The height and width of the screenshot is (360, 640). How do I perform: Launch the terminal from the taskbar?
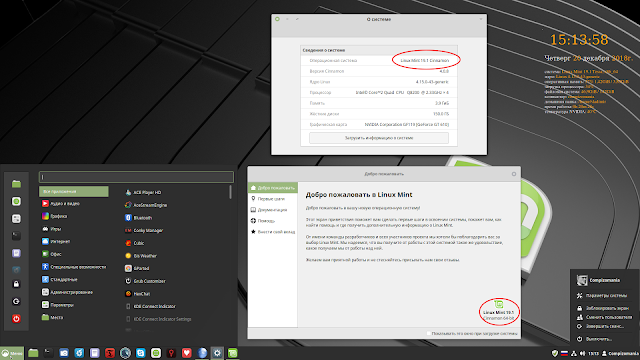click(x=48, y=353)
